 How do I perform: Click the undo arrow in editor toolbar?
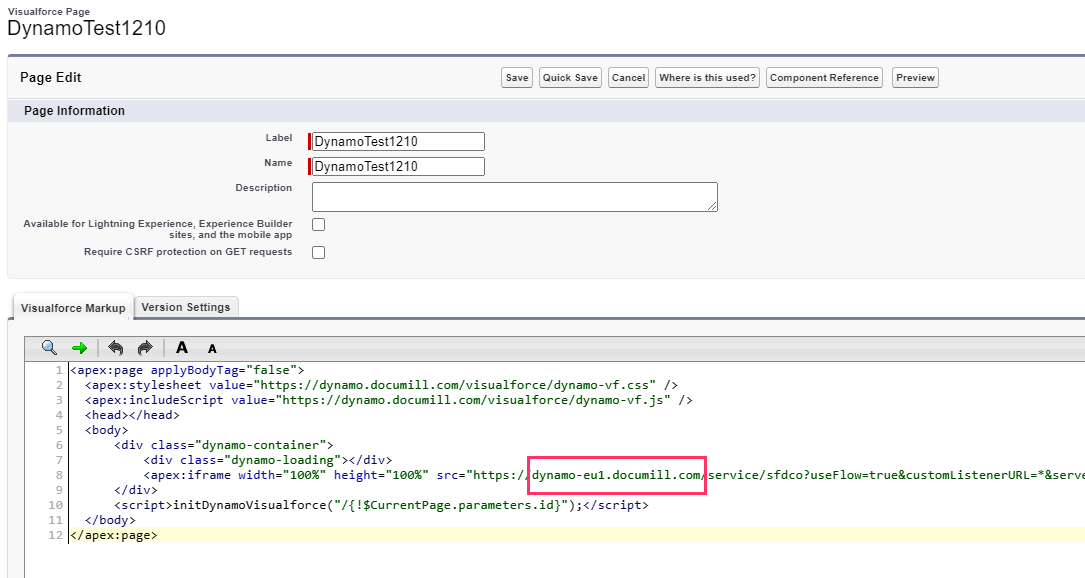[x=116, y=348]
